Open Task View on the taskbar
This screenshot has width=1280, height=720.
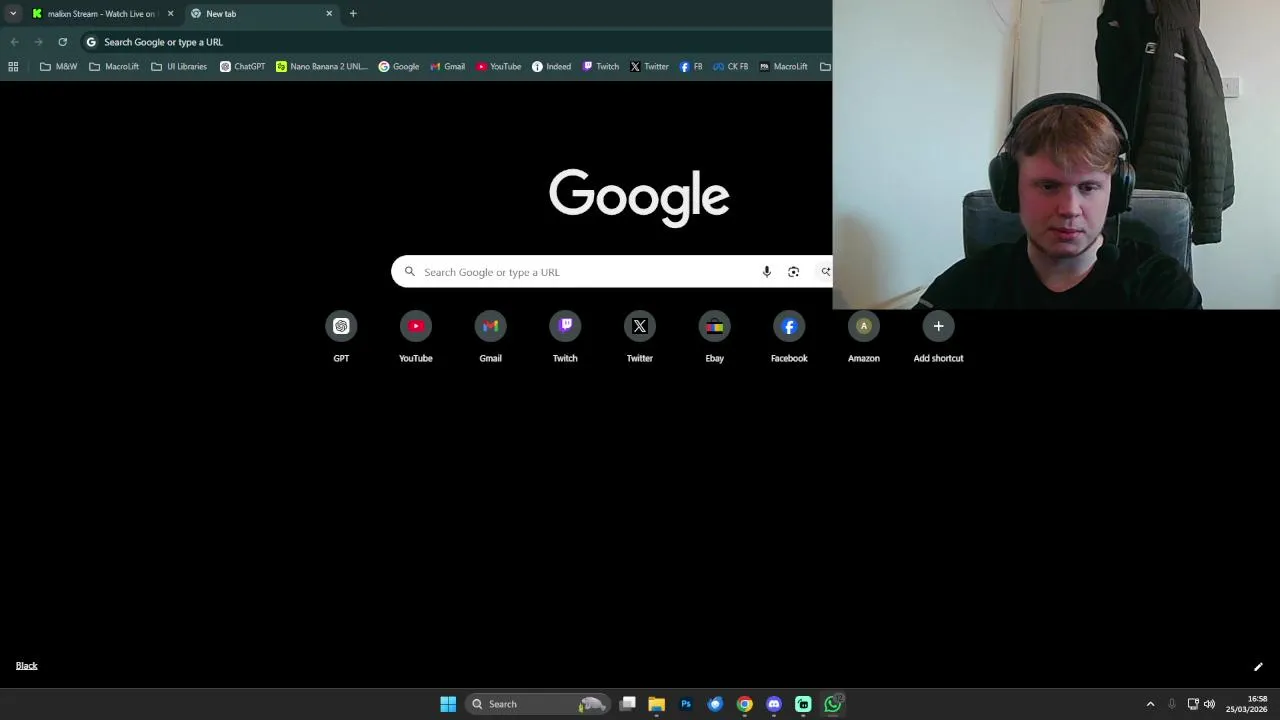tap(628, 704)
